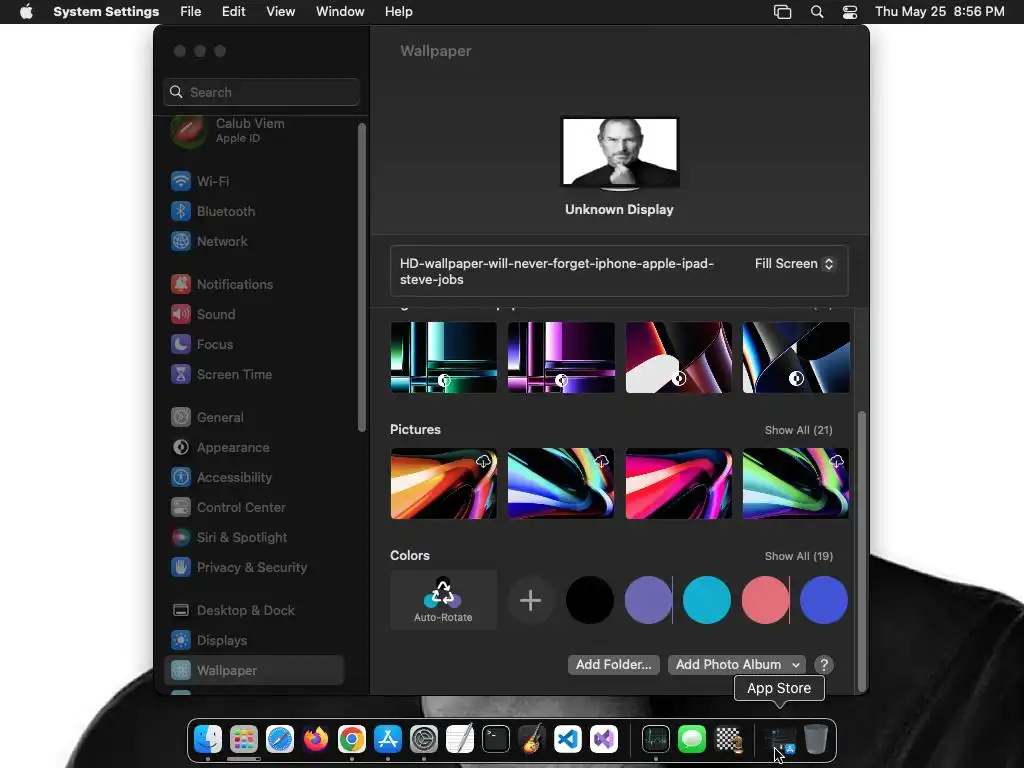Screen dimensions: 1024x768
Task: Open wallpaper help question mark button
Action: [x=824, y=665]
